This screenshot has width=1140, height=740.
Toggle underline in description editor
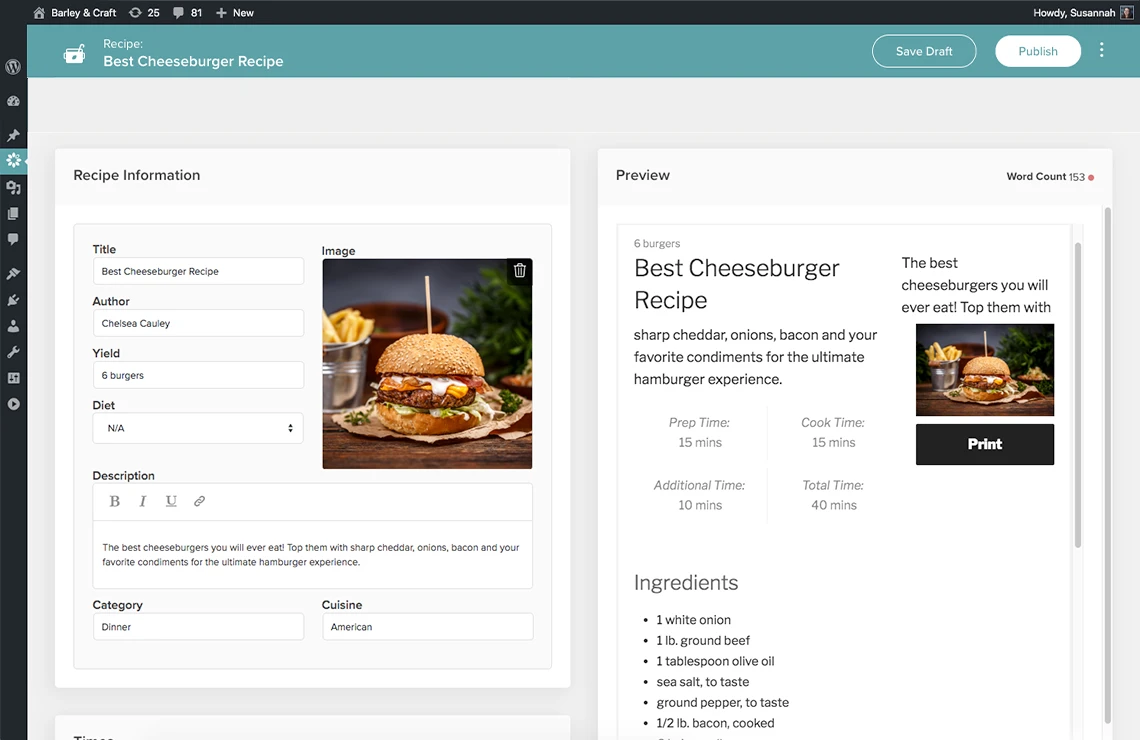(171, 501)
